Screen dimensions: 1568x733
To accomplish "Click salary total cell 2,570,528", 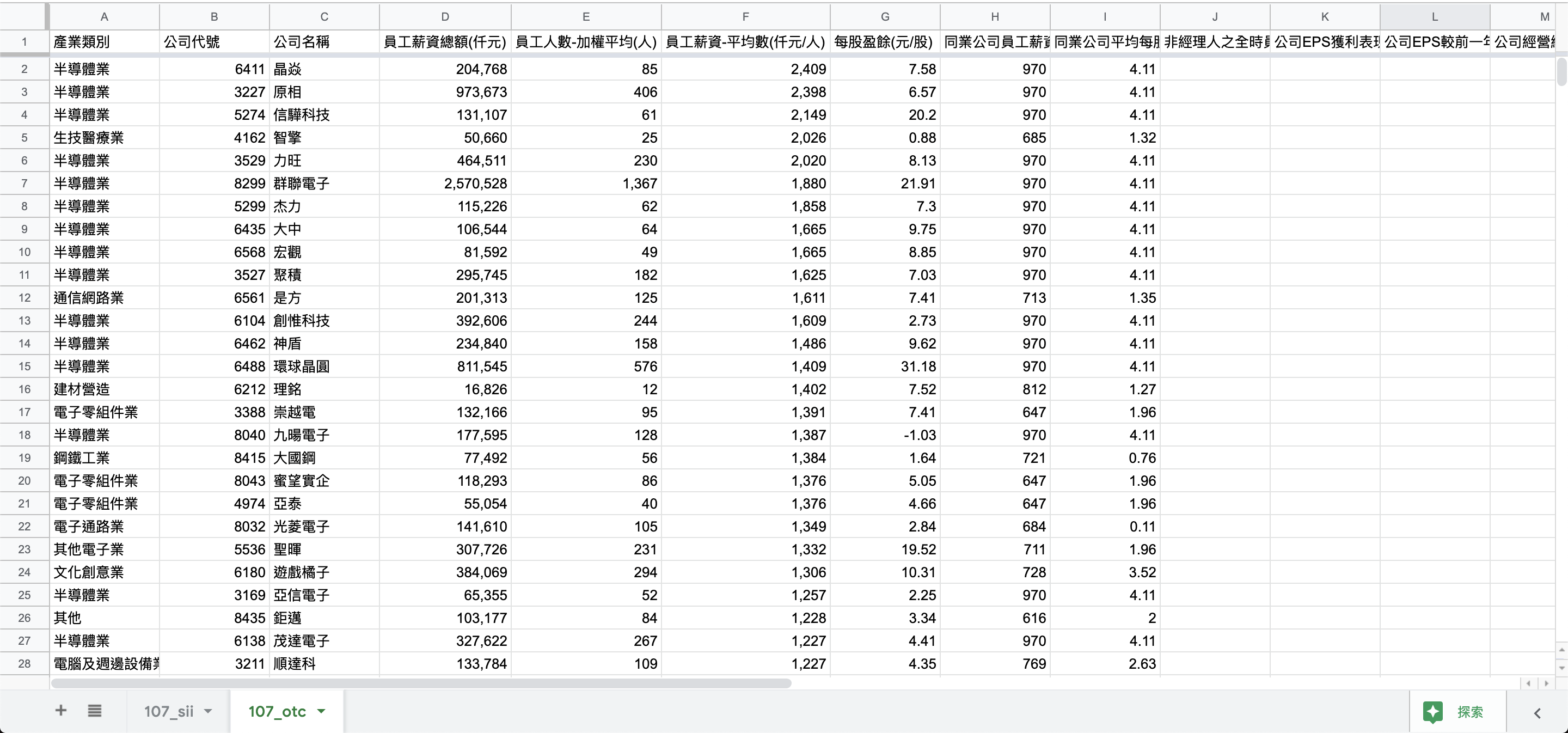I will pyautogui.click(x=445, y=183).
